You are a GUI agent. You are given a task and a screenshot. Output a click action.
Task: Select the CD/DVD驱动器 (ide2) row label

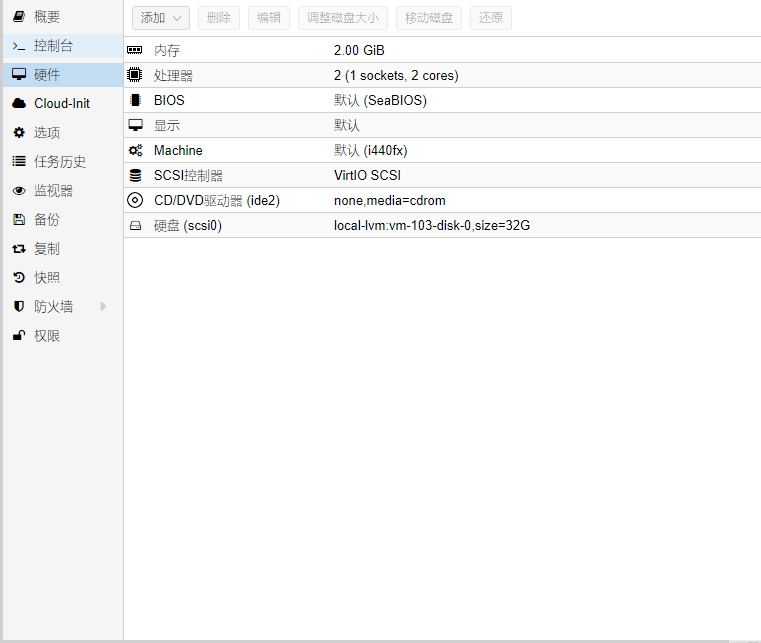(217, 200)
